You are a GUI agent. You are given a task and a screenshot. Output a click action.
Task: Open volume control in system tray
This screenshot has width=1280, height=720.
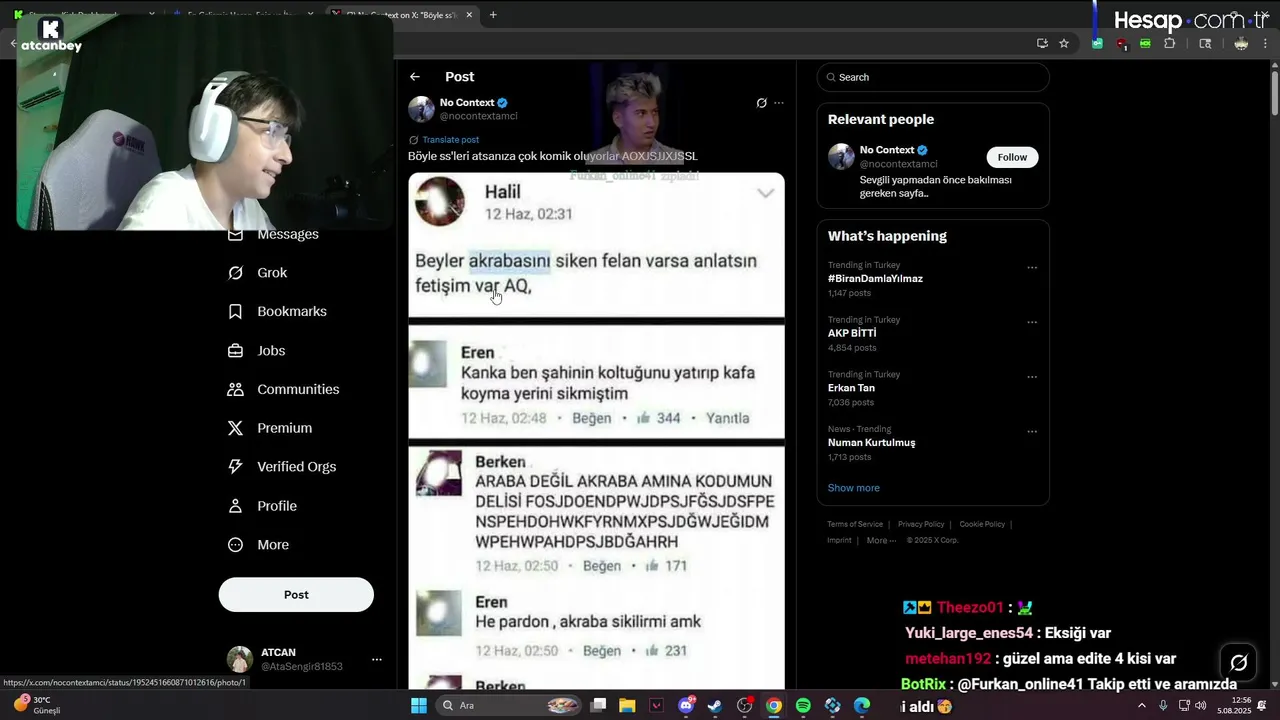point(1200,706)
